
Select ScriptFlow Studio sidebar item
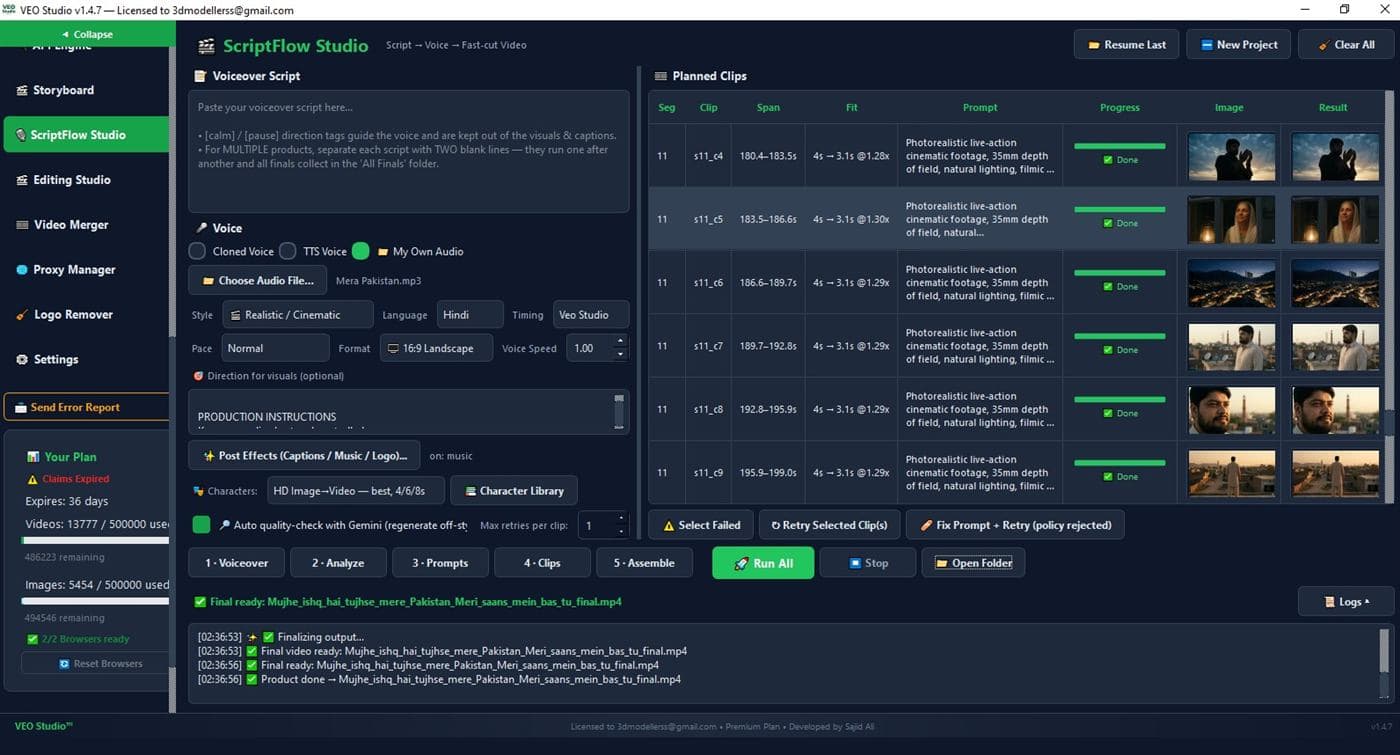point(86,135)
